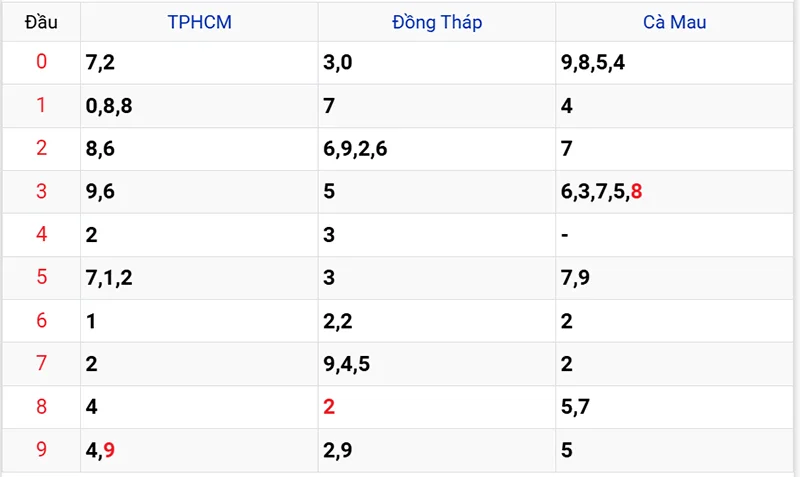Open the TPHCM column header link
Screen dimensions: 800x477
coord(199,22)
